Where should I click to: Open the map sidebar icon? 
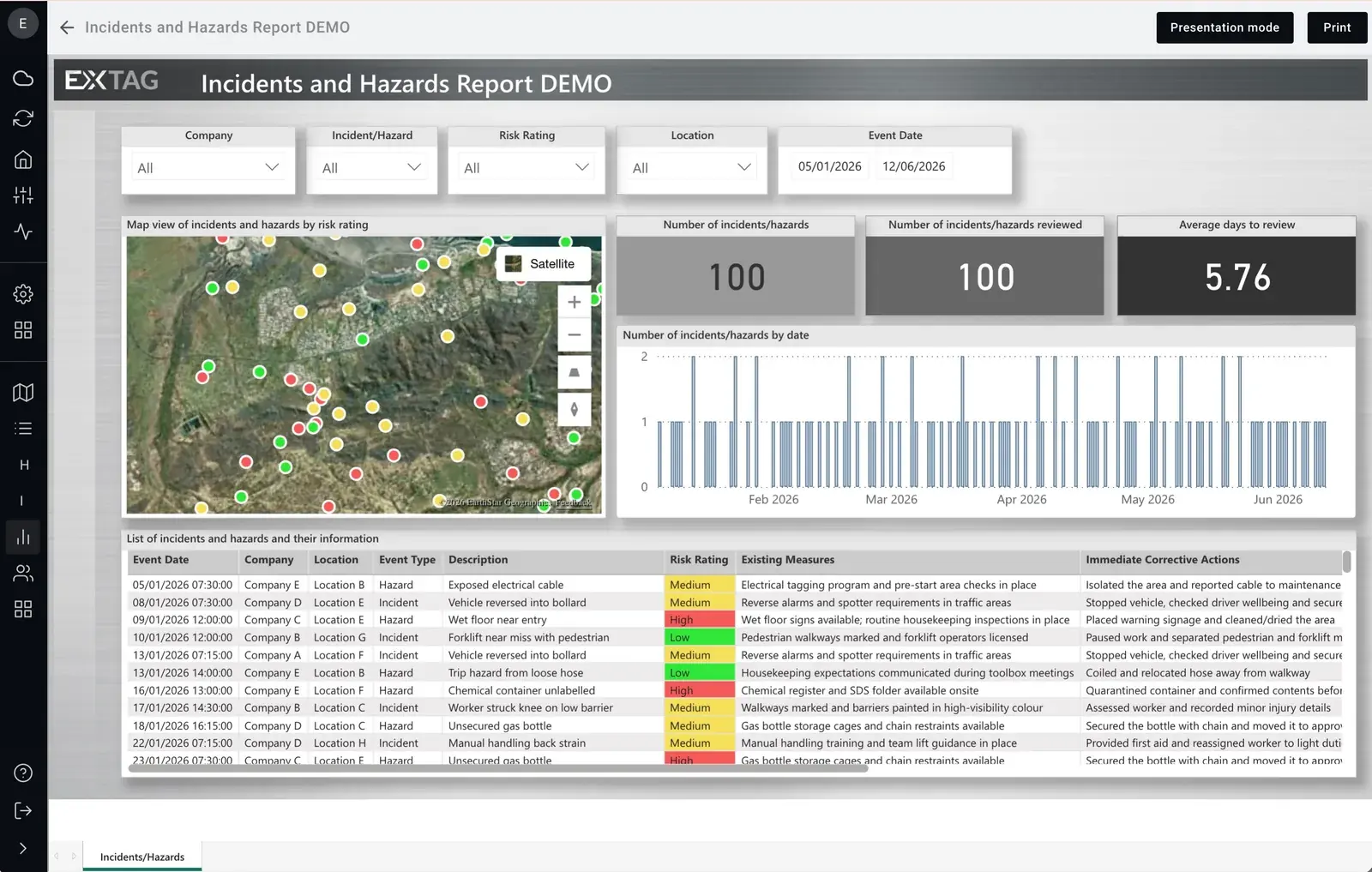point(23,393)
